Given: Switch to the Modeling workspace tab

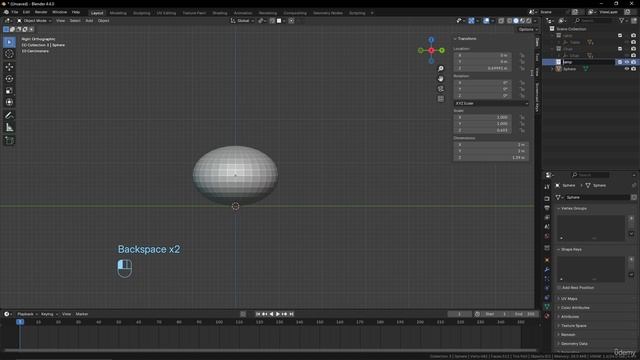Looking at the screenshot, I should (x=118, y=13).
